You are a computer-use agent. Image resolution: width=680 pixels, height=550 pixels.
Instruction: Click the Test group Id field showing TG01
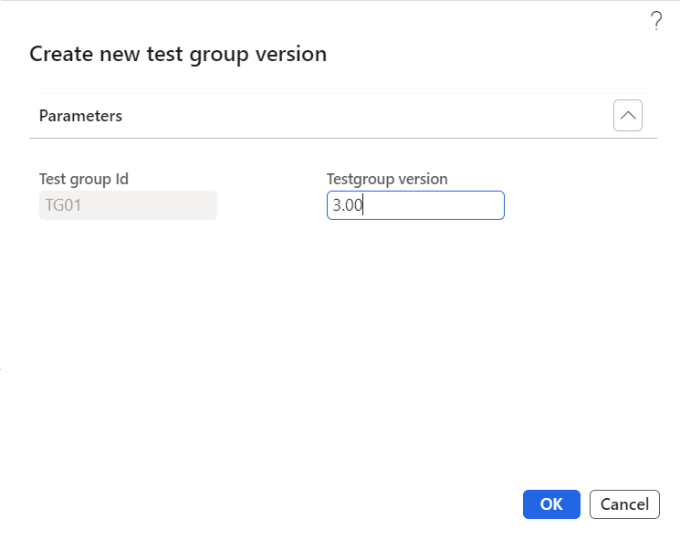coord(128,206)
